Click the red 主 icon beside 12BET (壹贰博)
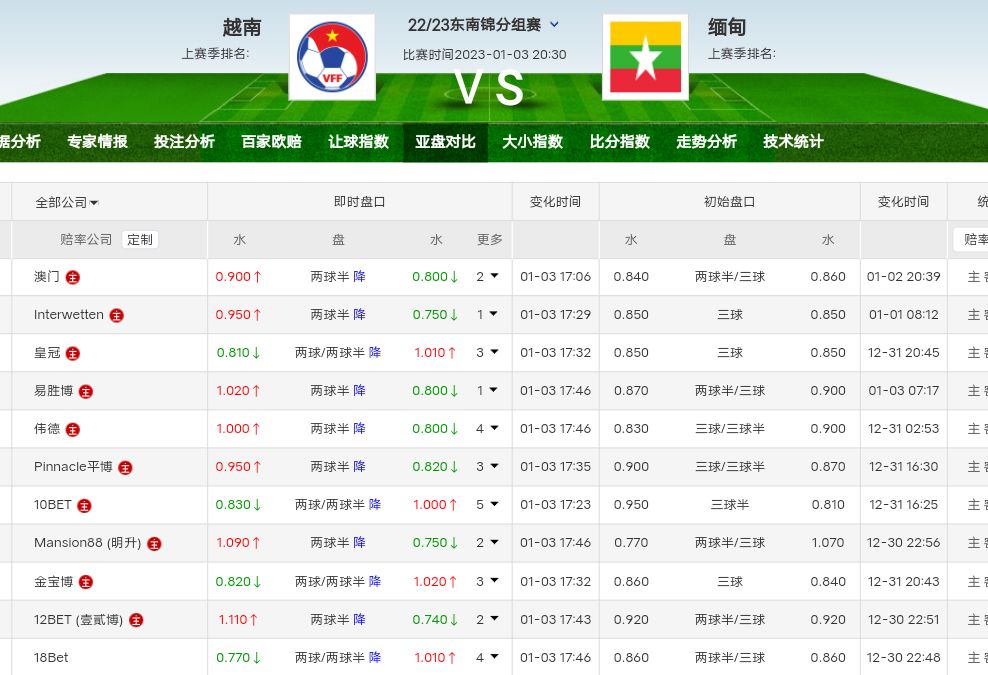988x675 pixels. pos(136,620)
